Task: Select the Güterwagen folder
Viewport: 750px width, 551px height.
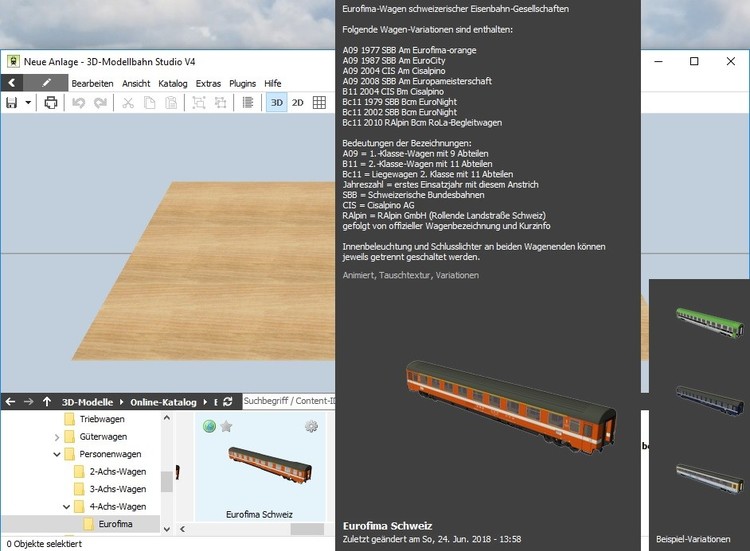Action: [x=103, y=437]
